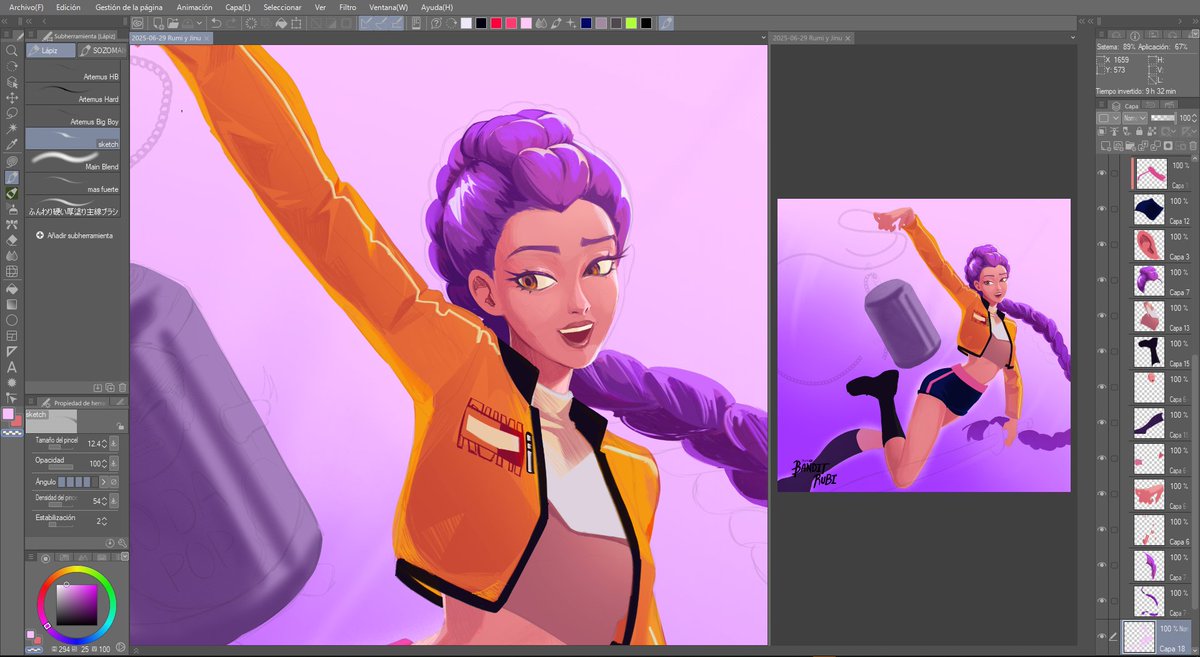Open the Capa(L) menu
The height and width of the screenshot is (657, 1200).
(238, 7)
